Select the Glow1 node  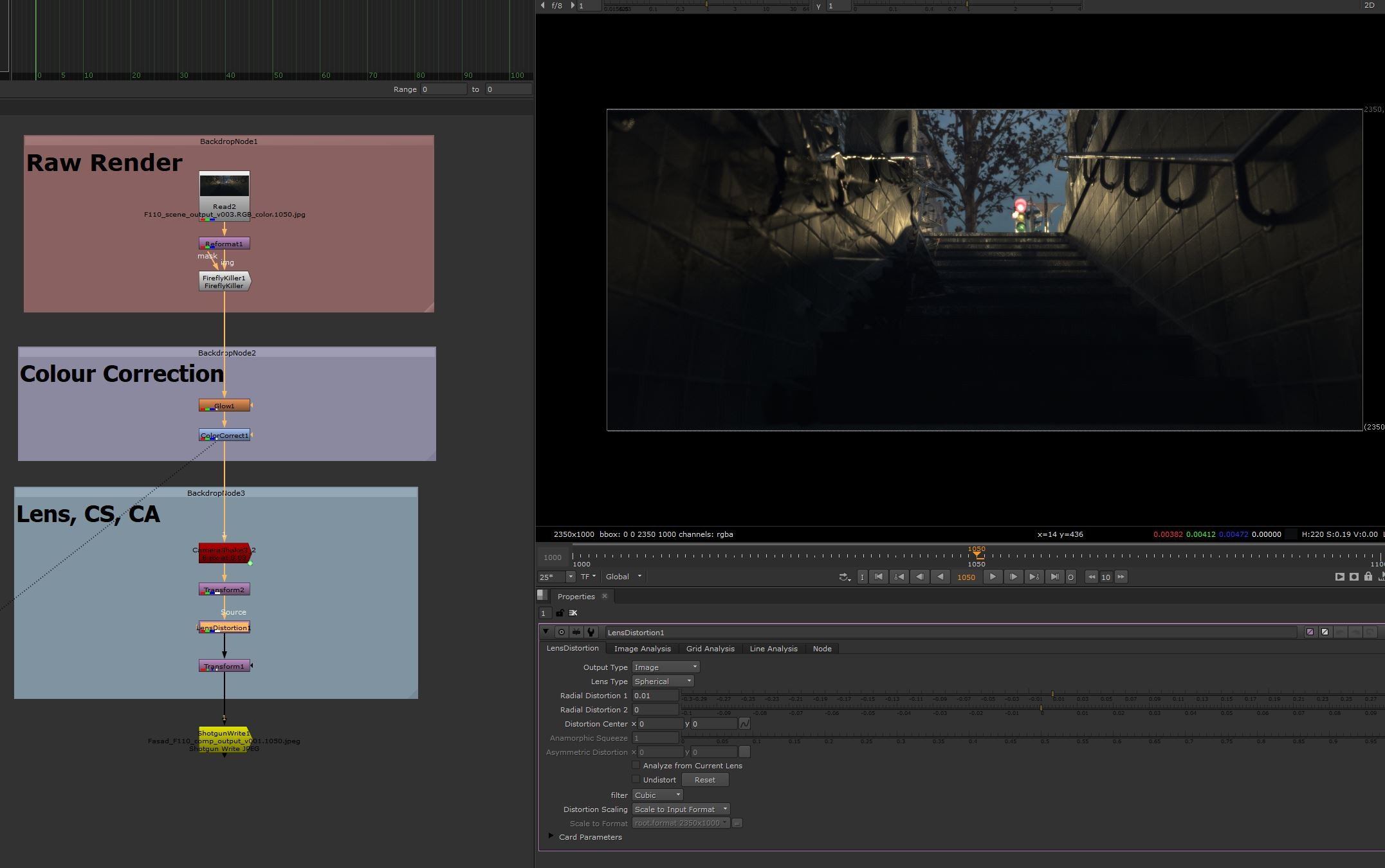[x=225, y=406]
